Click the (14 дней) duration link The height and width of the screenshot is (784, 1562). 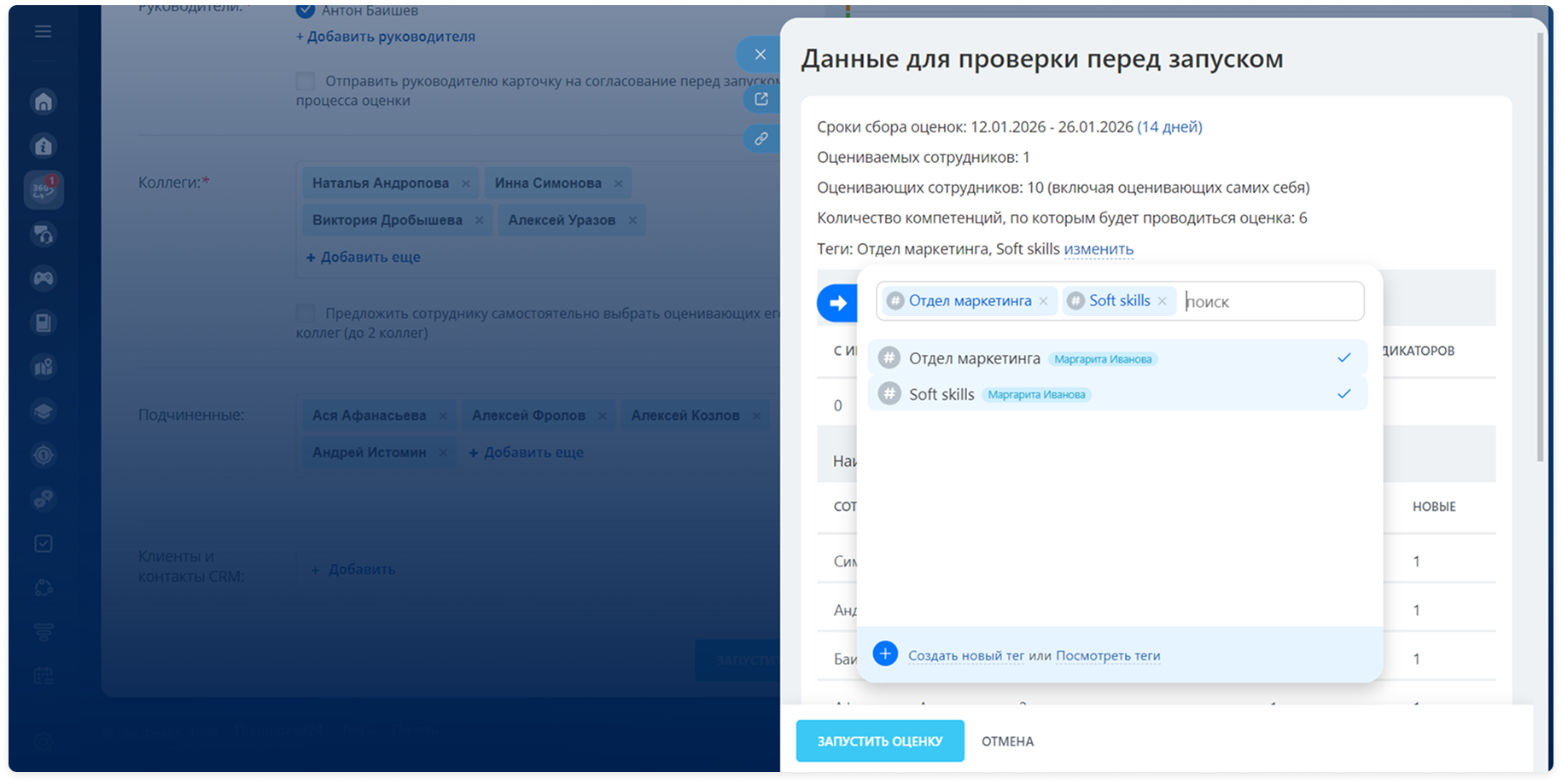[x=1169, y=127]
